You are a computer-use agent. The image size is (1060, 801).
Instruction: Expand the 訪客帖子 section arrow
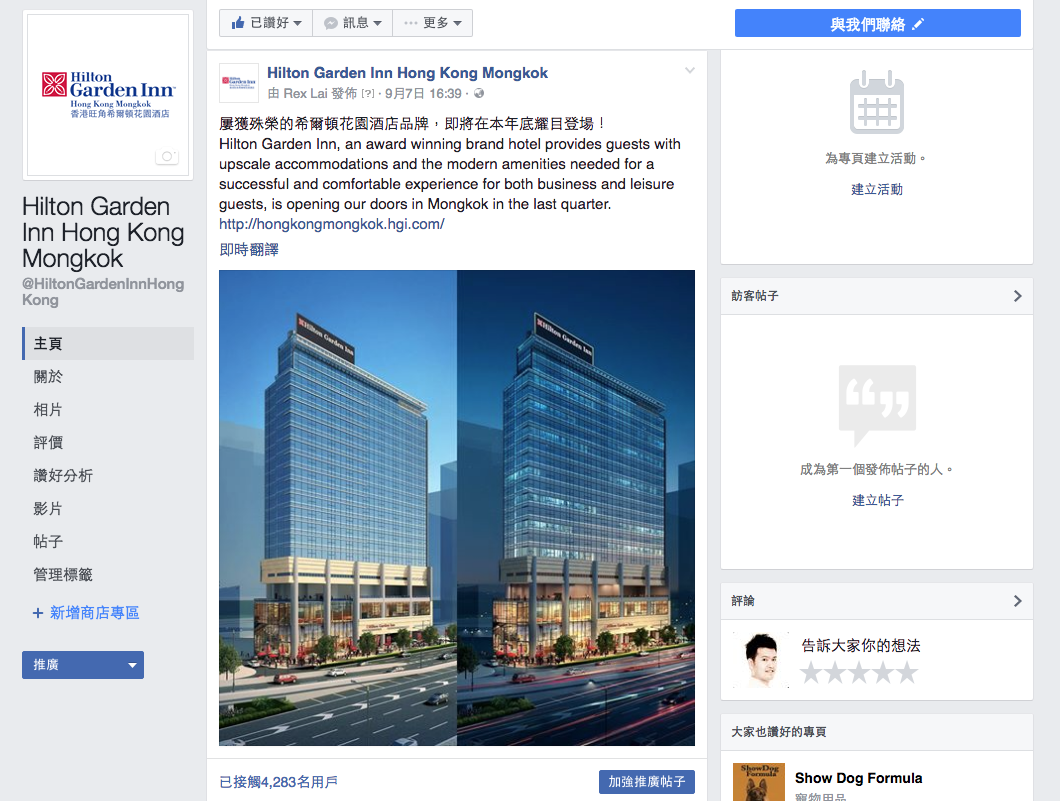1017,296
